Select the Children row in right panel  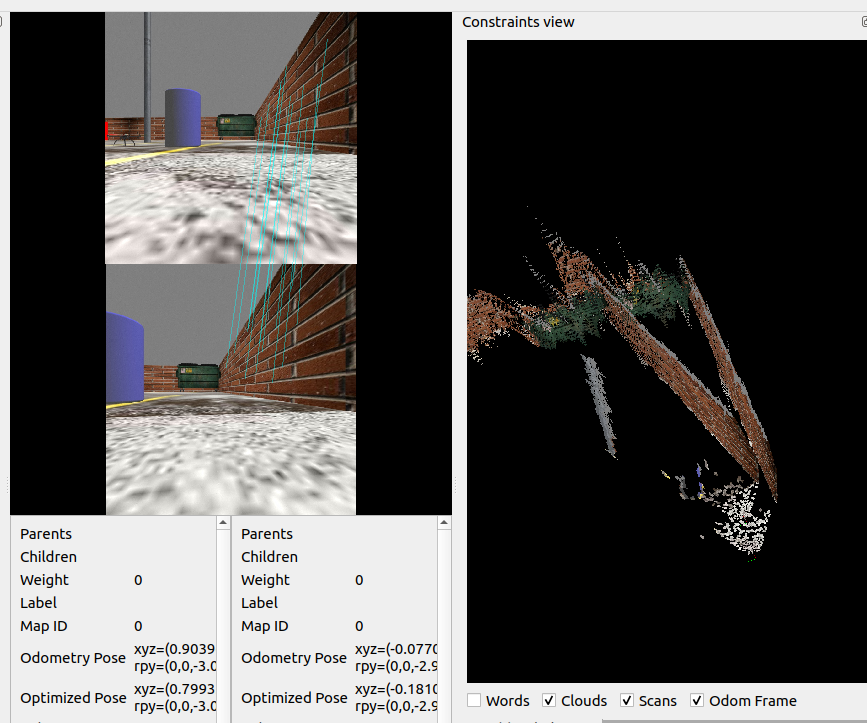pyautogui.click(x=269, y=557)
